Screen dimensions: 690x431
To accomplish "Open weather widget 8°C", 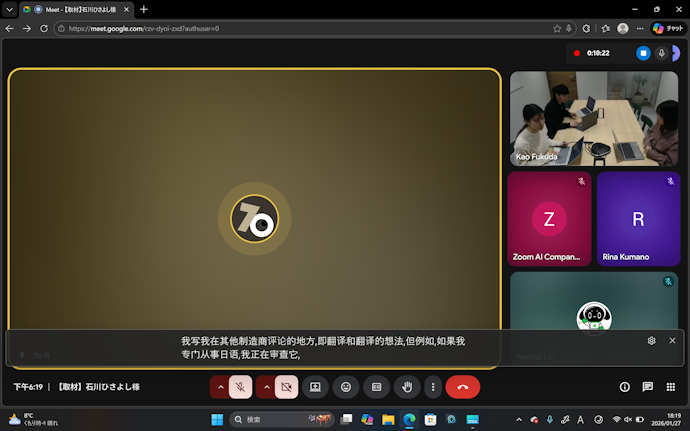I will point(33,420).
